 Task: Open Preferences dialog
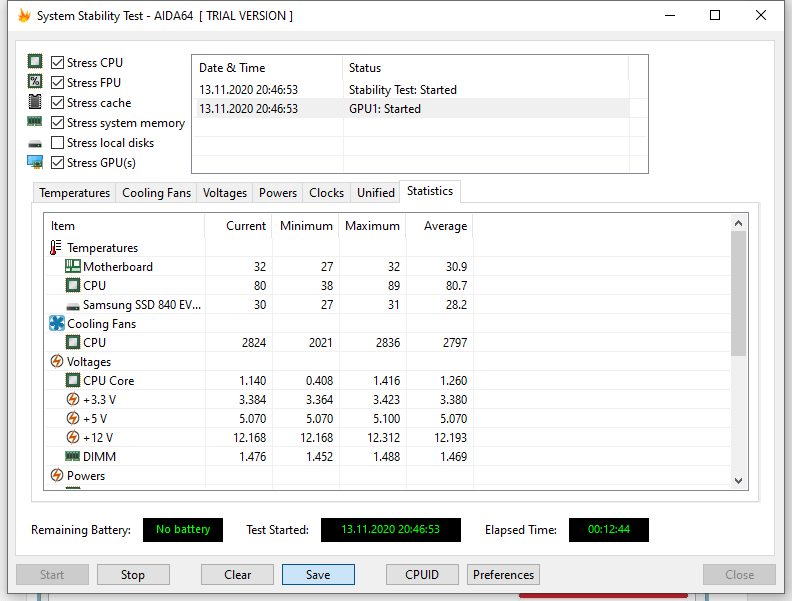coord(503,575)
